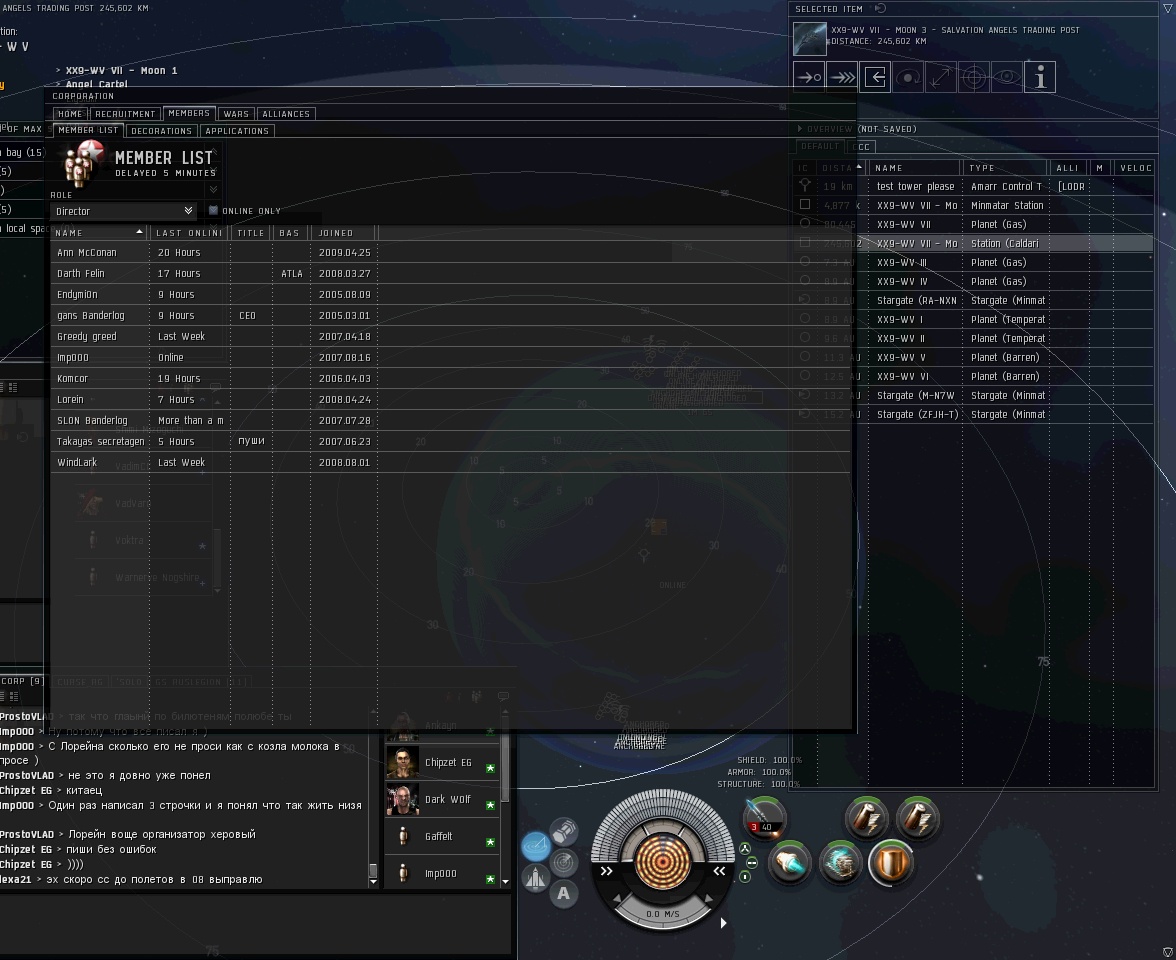
Task: Click the orange capacitor display on the HUD
Action: pos(662,862)
